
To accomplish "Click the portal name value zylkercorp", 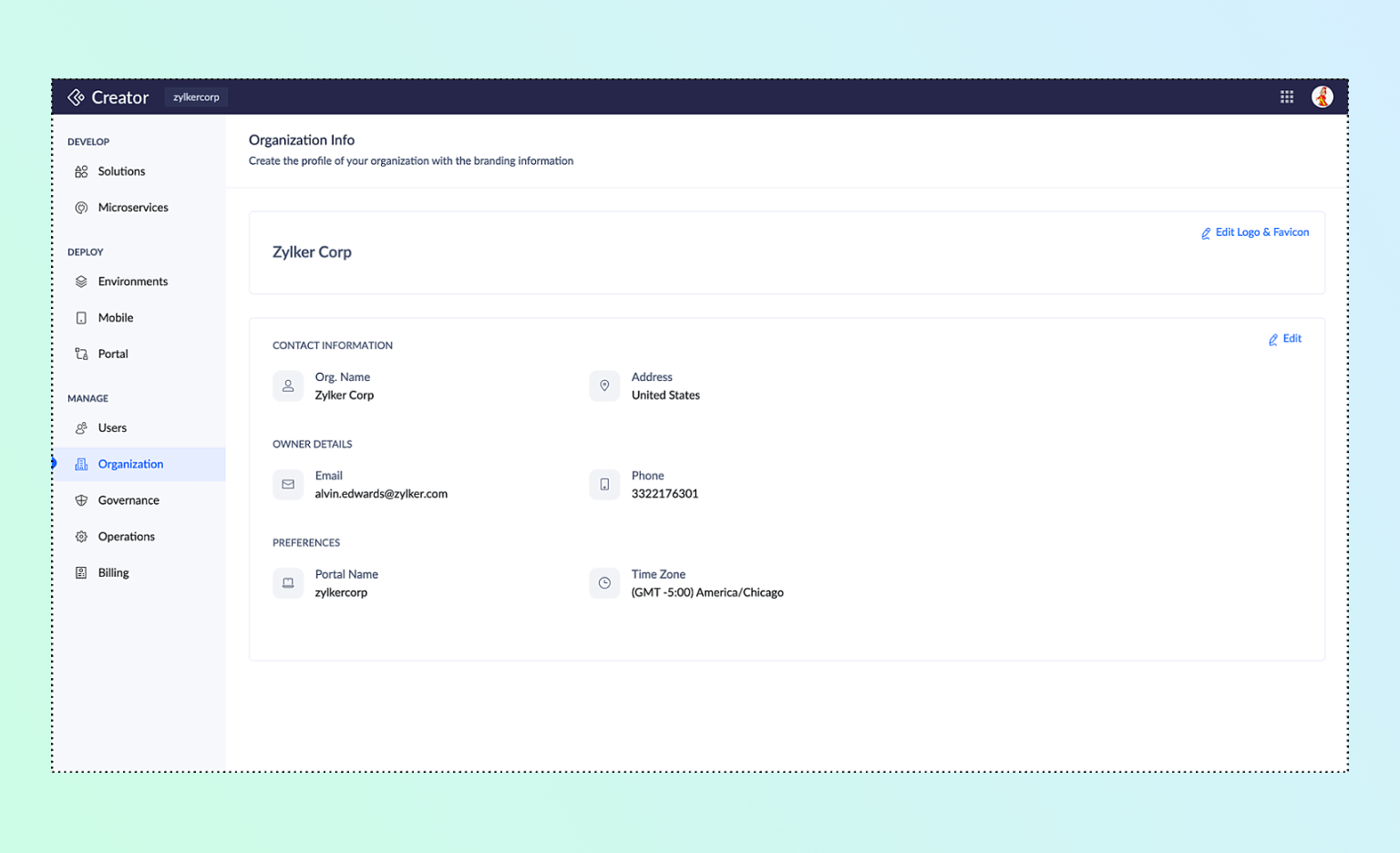I will click(341, 592).
